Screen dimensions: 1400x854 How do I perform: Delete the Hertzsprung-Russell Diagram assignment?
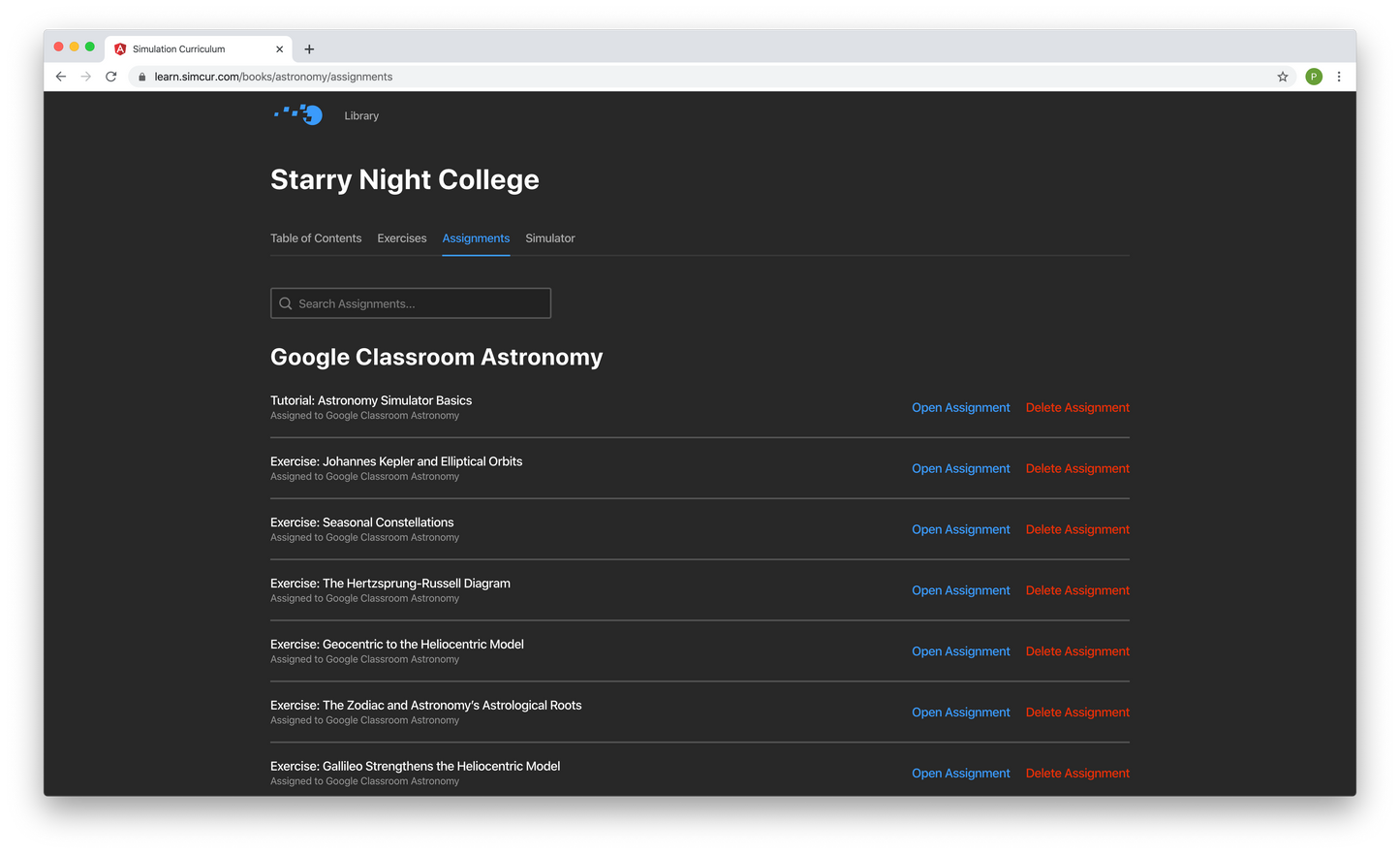pos(1077,591)
